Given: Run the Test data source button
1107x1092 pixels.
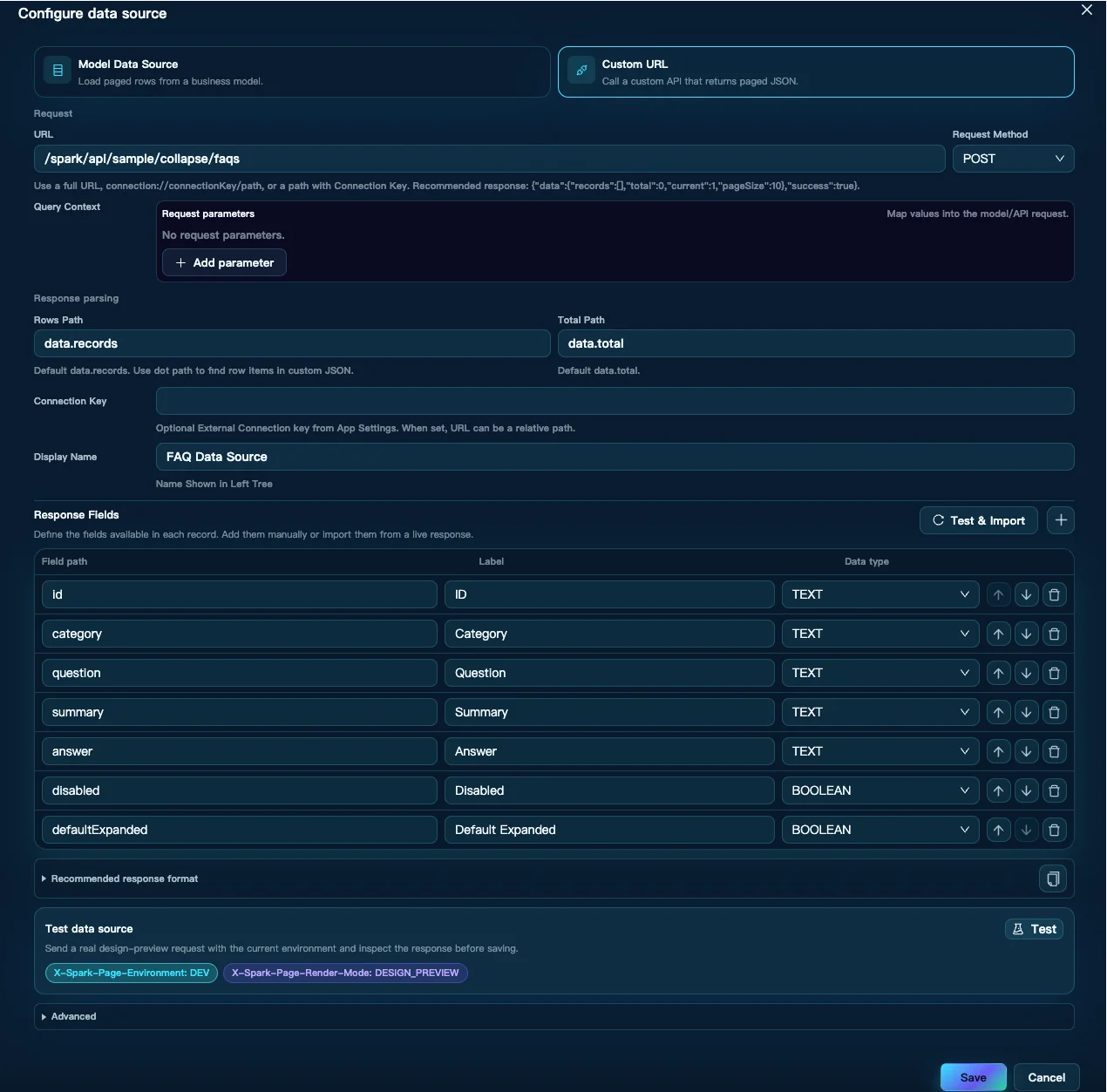Looking at the screenshot, I should coord(1034,929).
